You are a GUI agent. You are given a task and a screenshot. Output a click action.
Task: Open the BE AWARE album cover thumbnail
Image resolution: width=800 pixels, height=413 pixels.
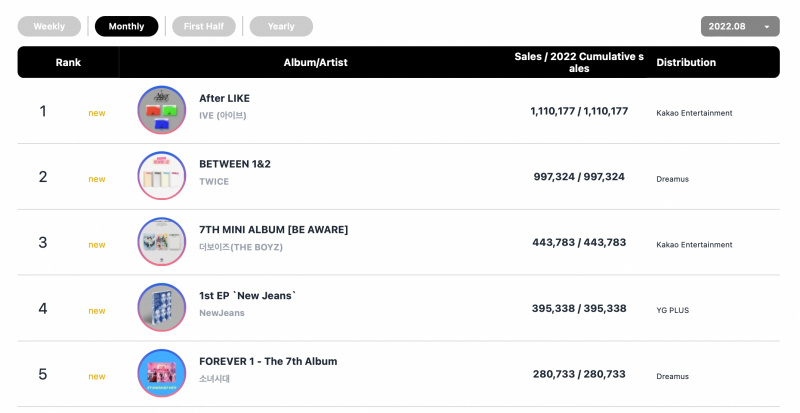coord(162,242)
